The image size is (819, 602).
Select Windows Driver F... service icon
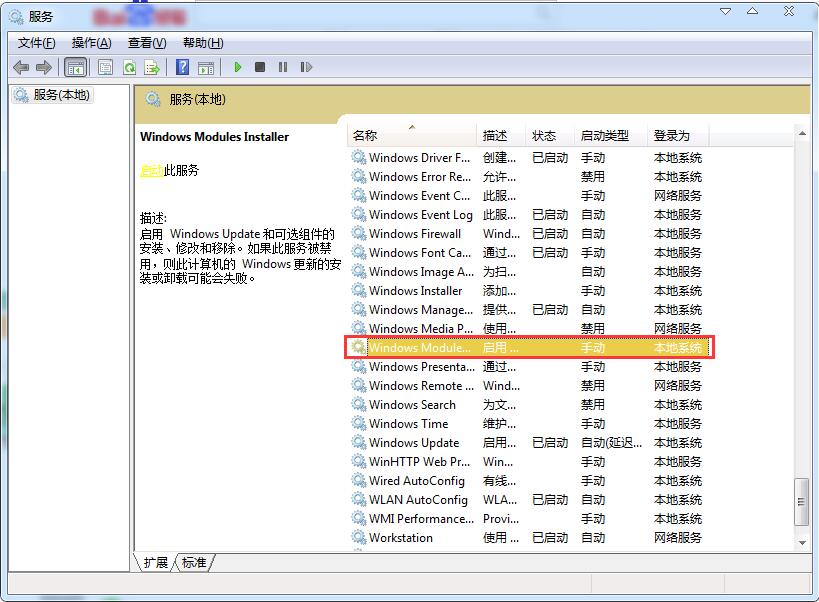[358, 157]
